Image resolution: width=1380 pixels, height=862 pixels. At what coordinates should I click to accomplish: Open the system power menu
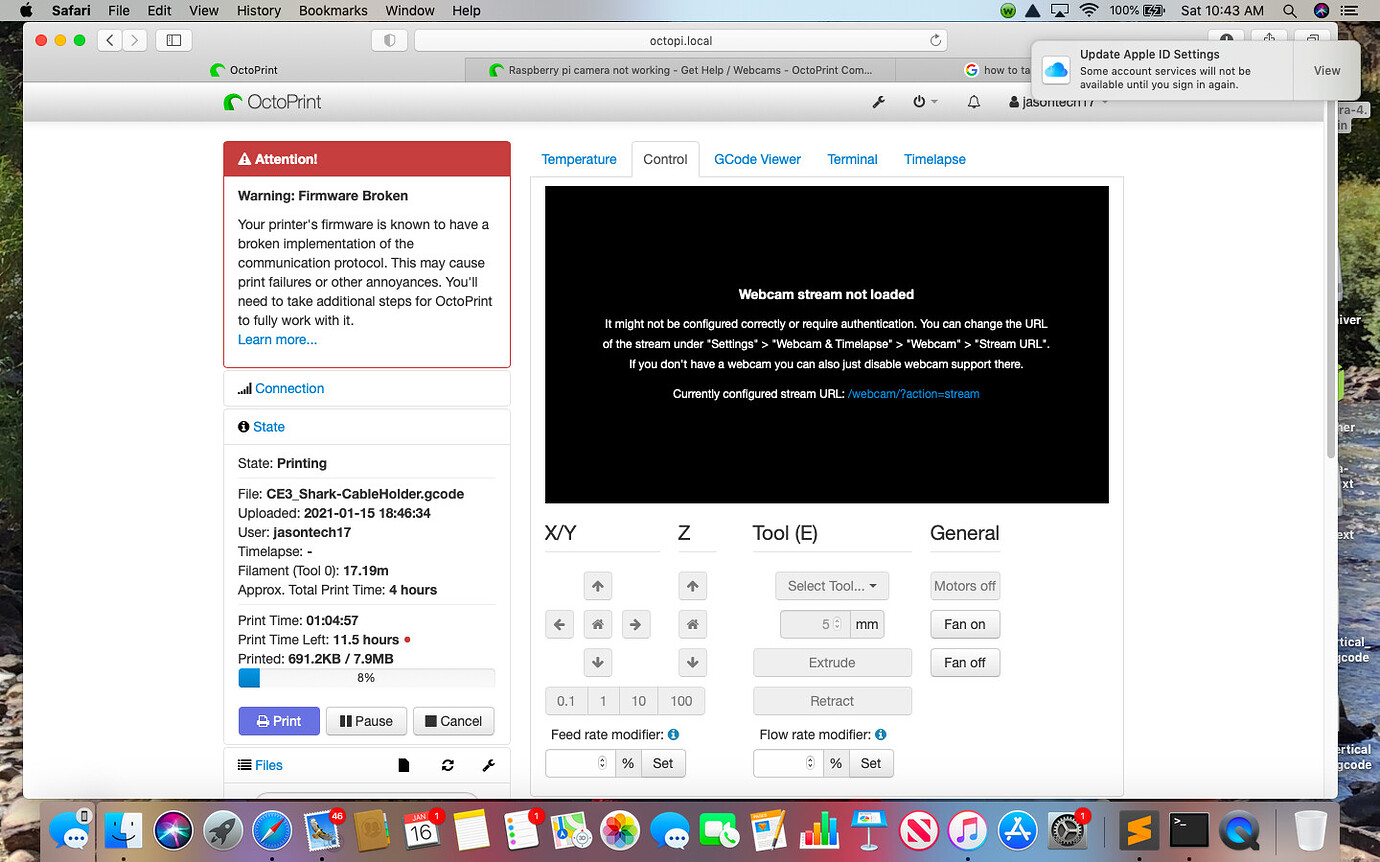pos(925,102)
